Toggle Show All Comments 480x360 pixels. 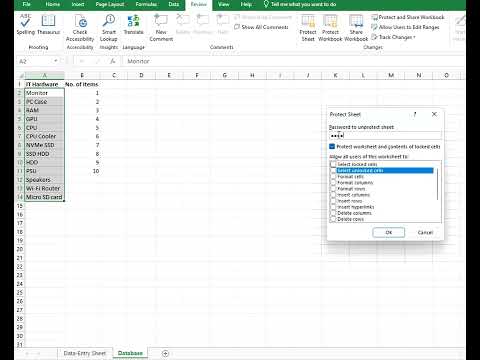[x=261, y=27]
